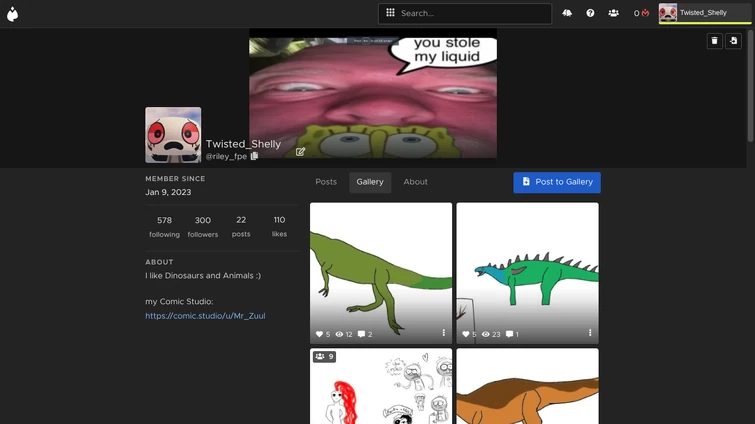Image resolution: width=755 pixels, height=424 pixels.
Task: View the 300 followers list
Action: click(203, 227)
